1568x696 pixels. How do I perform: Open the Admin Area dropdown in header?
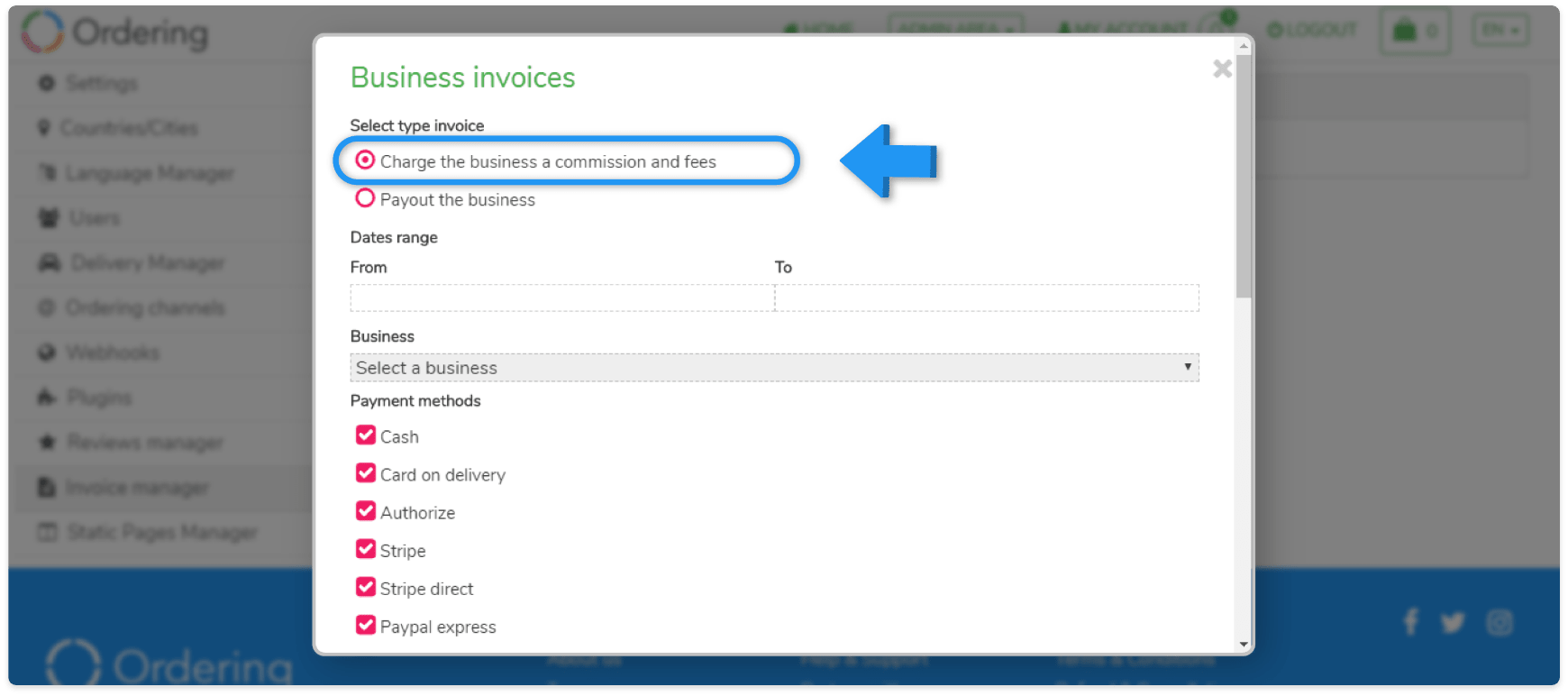[x=955, y=30]
